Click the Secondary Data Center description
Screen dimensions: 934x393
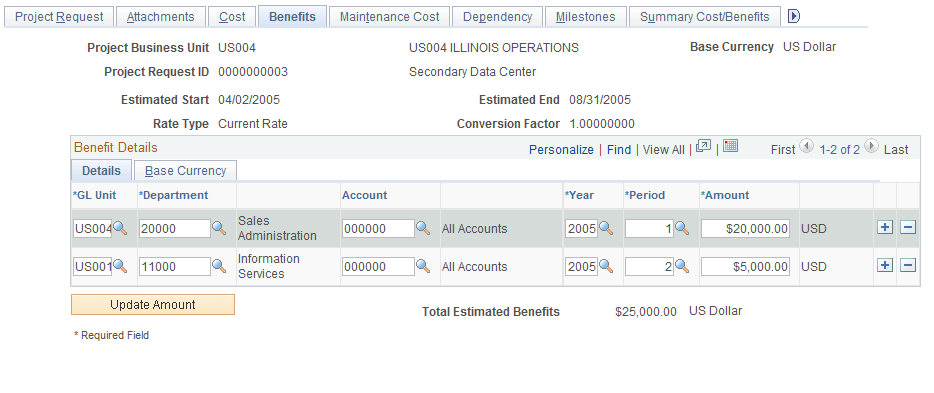point(472,72)
